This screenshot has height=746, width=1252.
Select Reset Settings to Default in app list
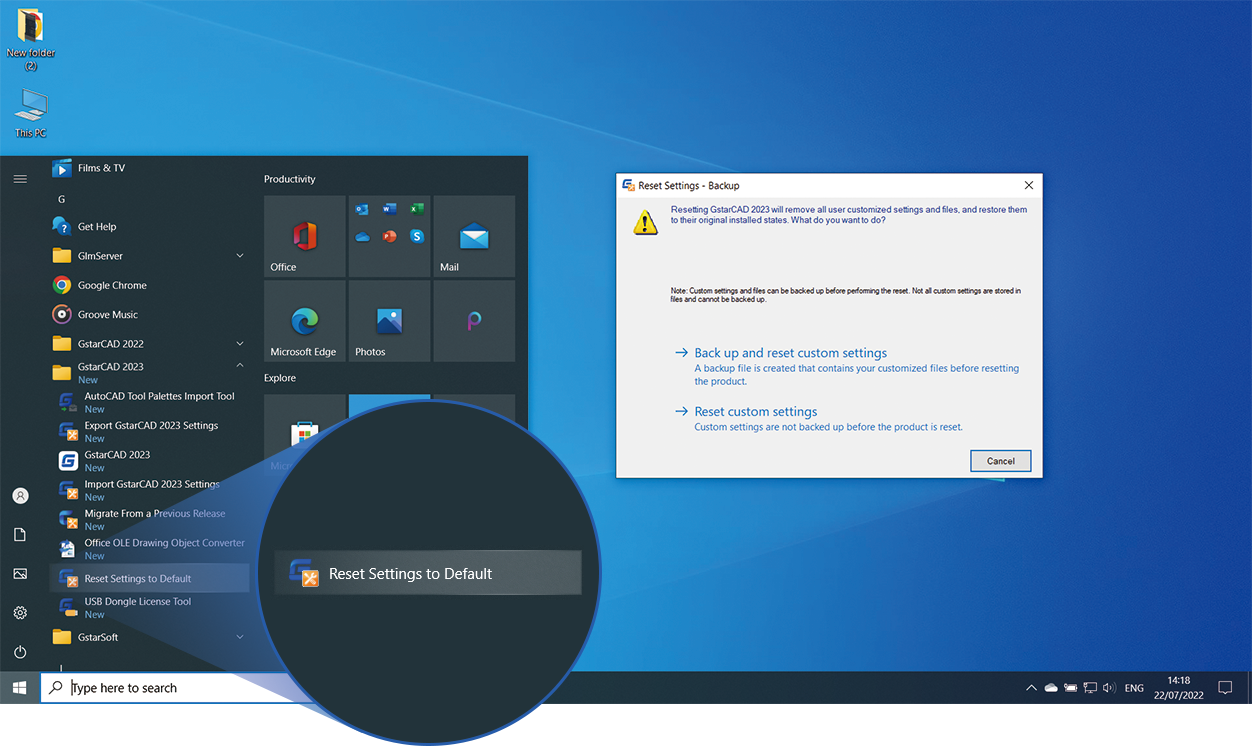point(150,578)
